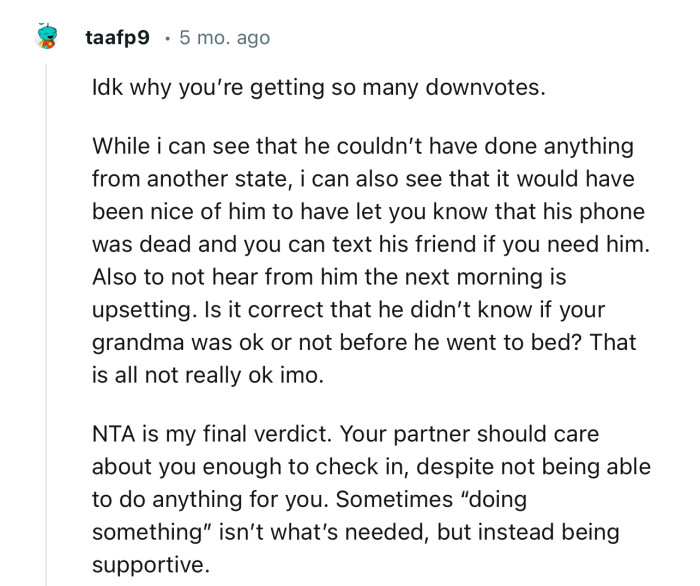Click the "5 mo. ago" timestamp
Screen dimensions: 700x586
tap(224, 39)
